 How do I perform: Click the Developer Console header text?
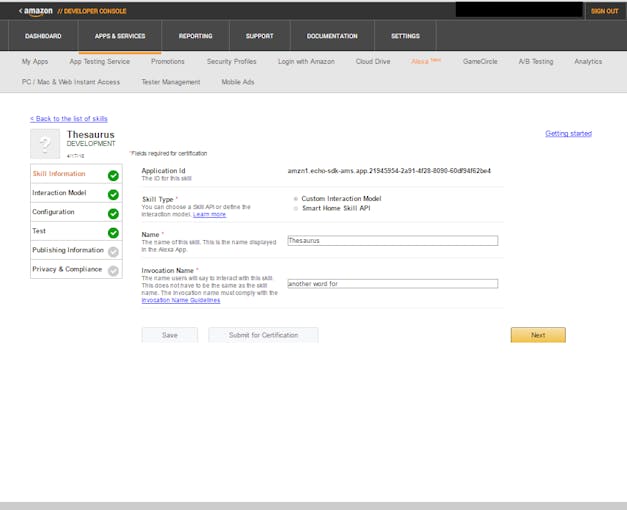pos(92,11)
